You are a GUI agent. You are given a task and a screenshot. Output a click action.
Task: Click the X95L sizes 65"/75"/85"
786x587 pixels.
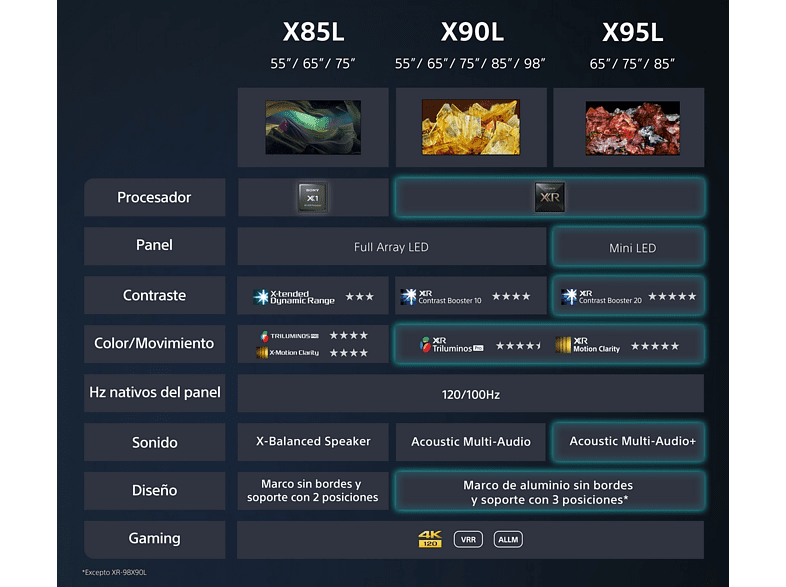click(x=632, y=64)
